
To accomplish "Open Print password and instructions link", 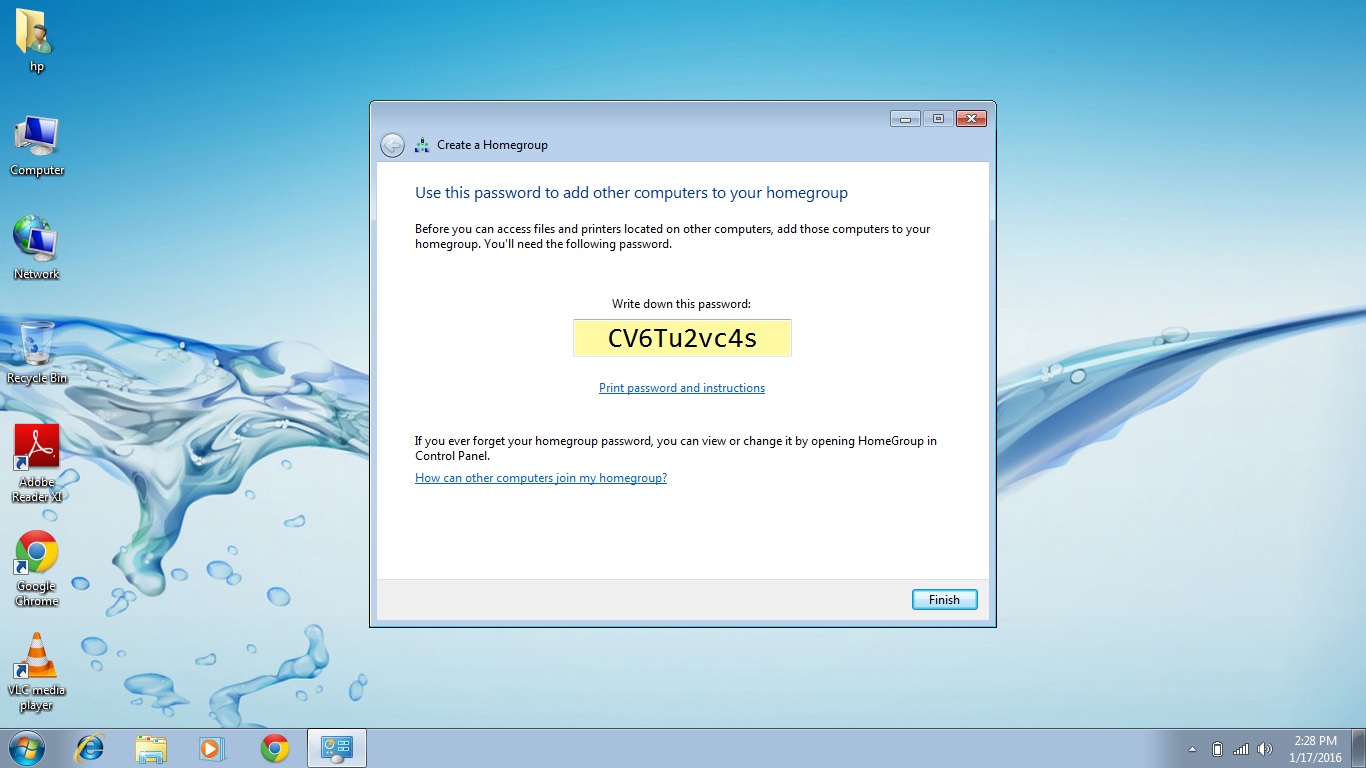I will (x=681, y=388).
